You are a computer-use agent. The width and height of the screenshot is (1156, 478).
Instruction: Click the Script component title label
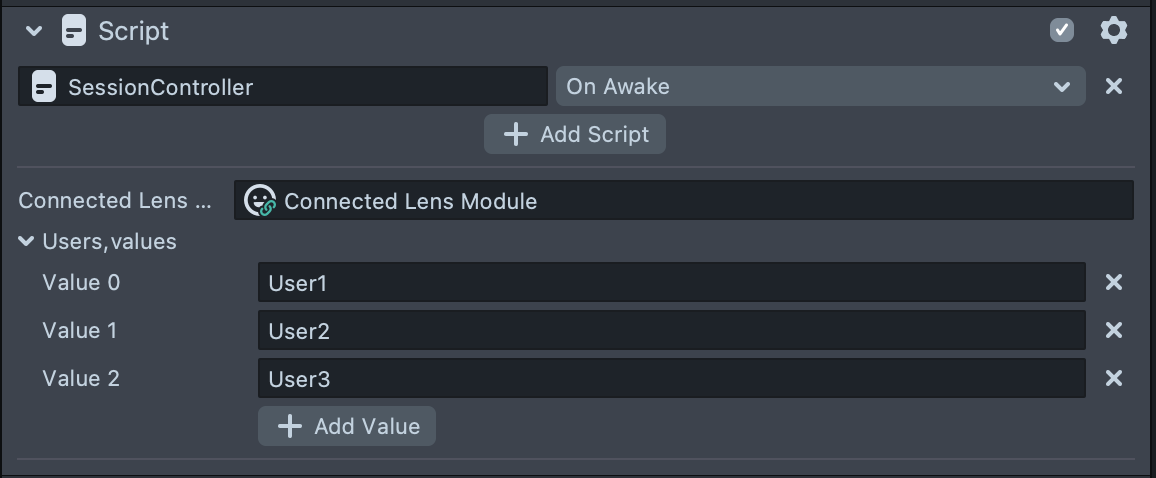[133, 31]
